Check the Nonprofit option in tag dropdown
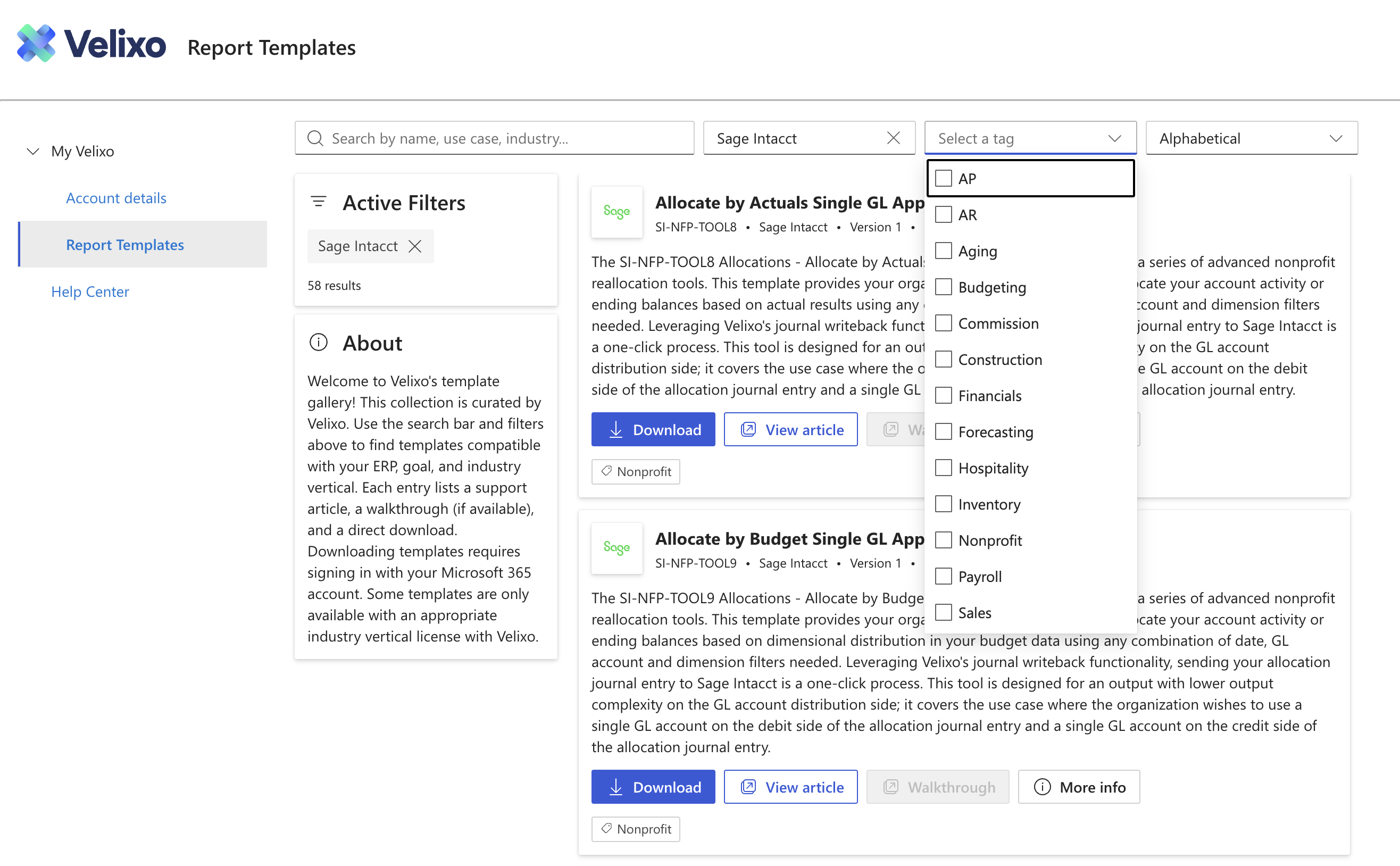 [943, 540]
